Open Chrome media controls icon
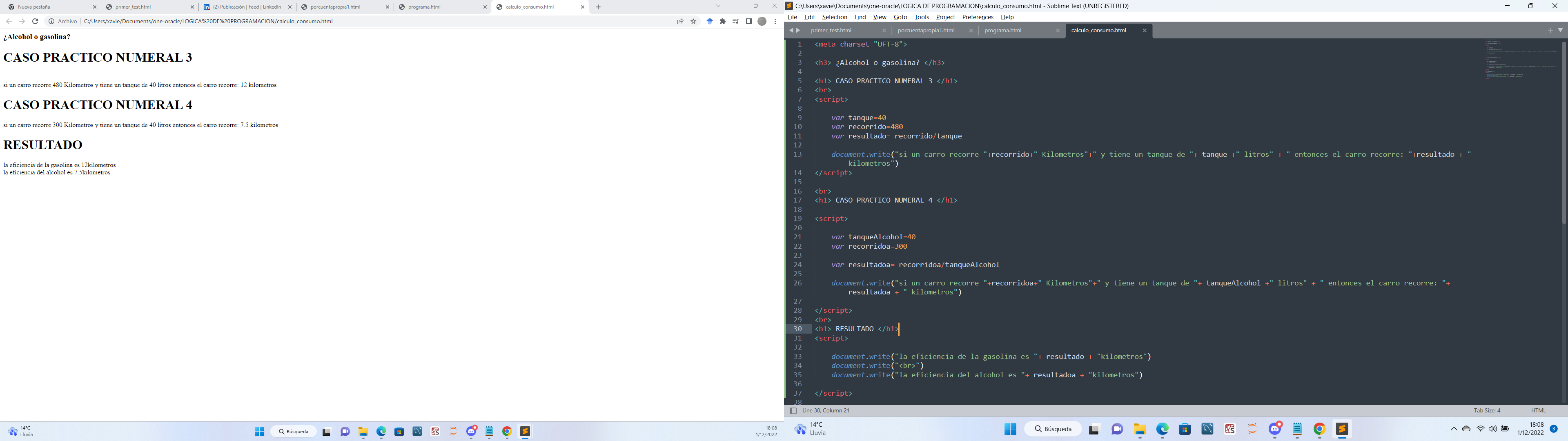 (x=736, y=21)
